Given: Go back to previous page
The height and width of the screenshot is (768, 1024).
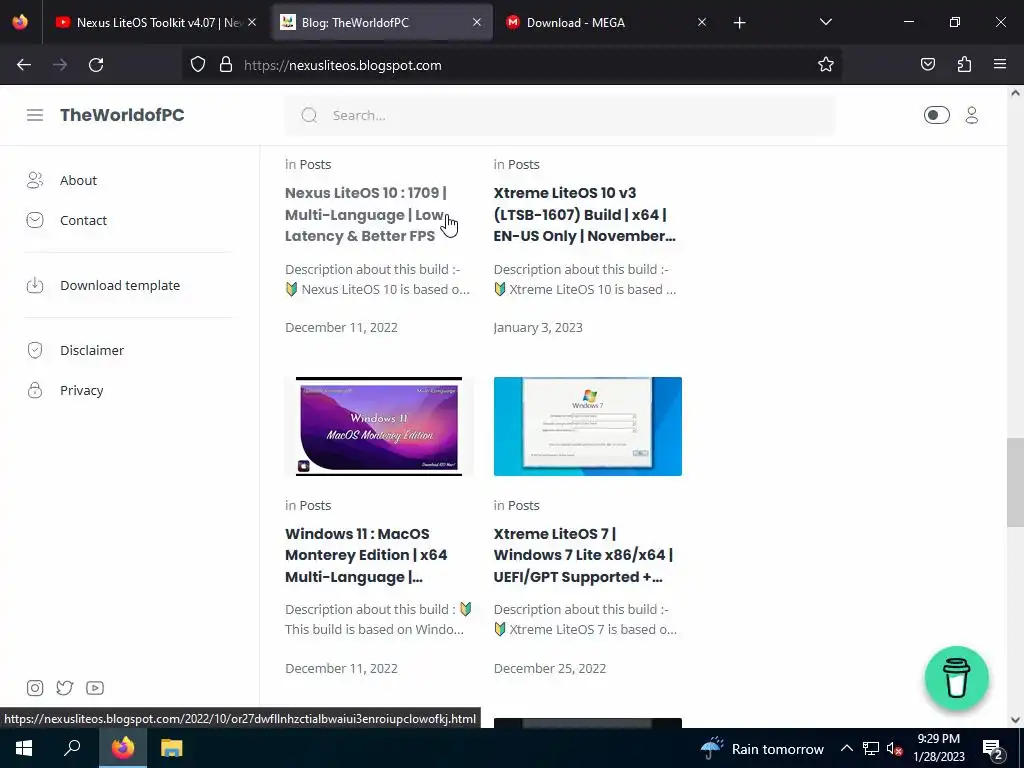Looking at the screenshot, I should (x=24, y=65).
